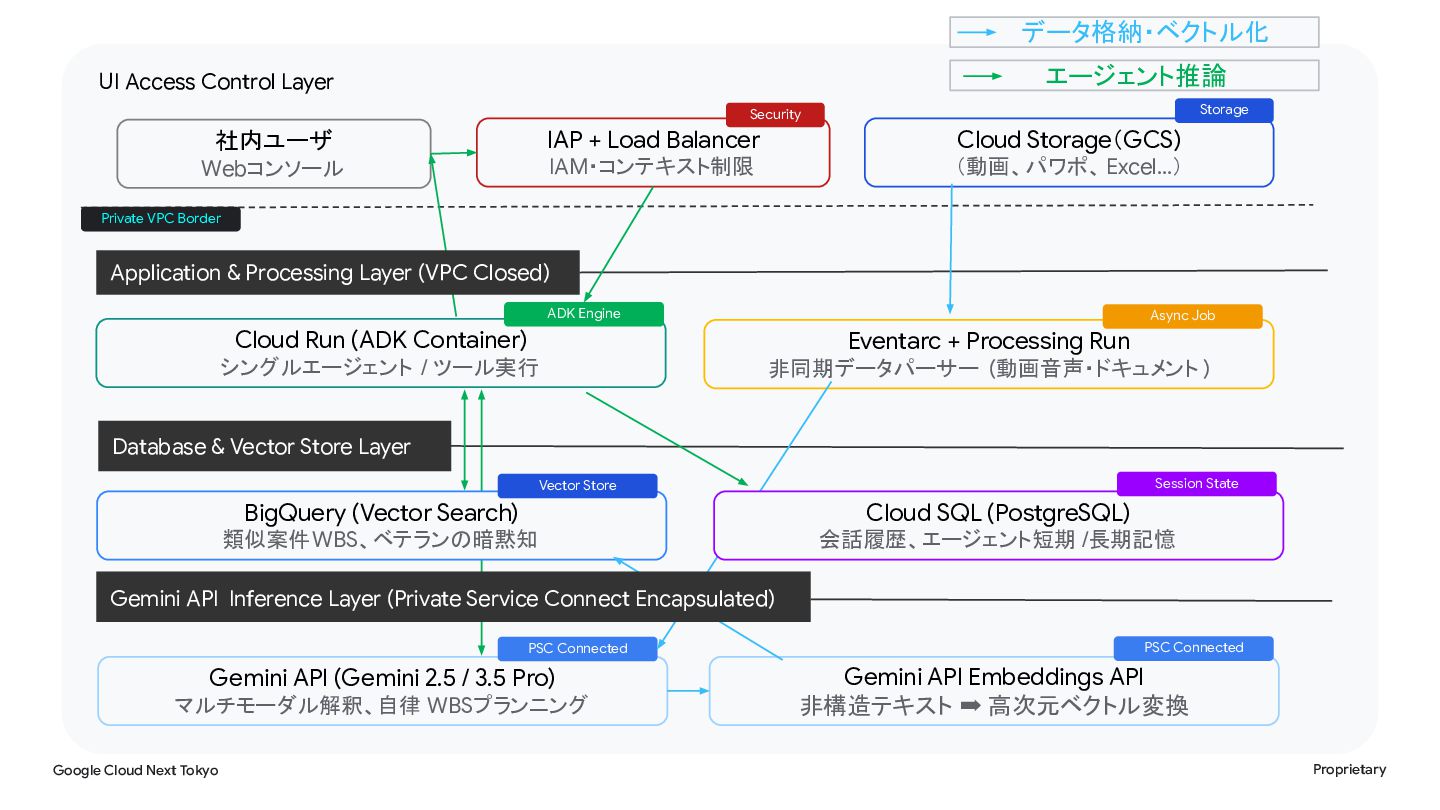Click the red Security tag

tap(775, 115)
